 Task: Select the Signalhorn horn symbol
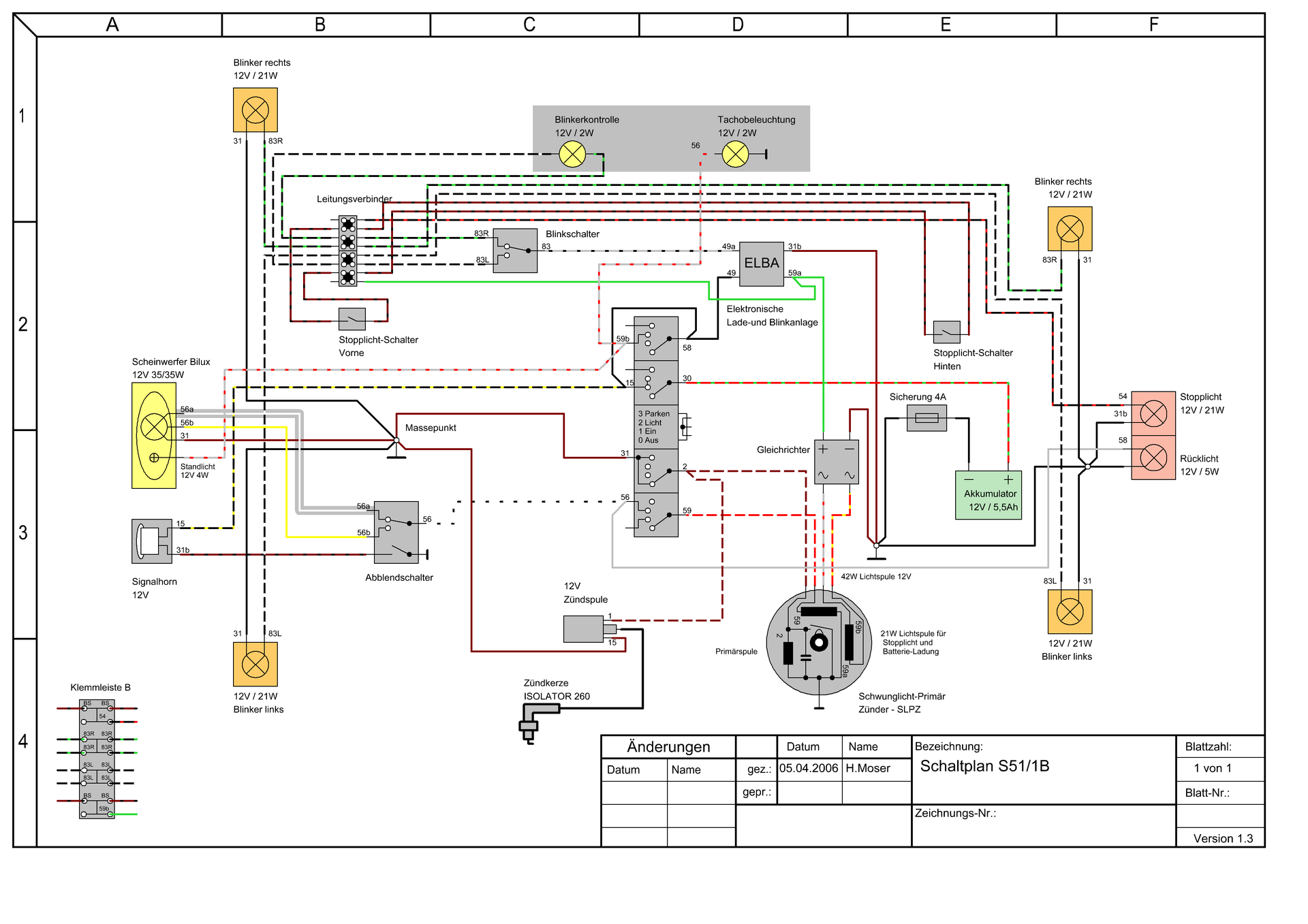tap(151, 541)
